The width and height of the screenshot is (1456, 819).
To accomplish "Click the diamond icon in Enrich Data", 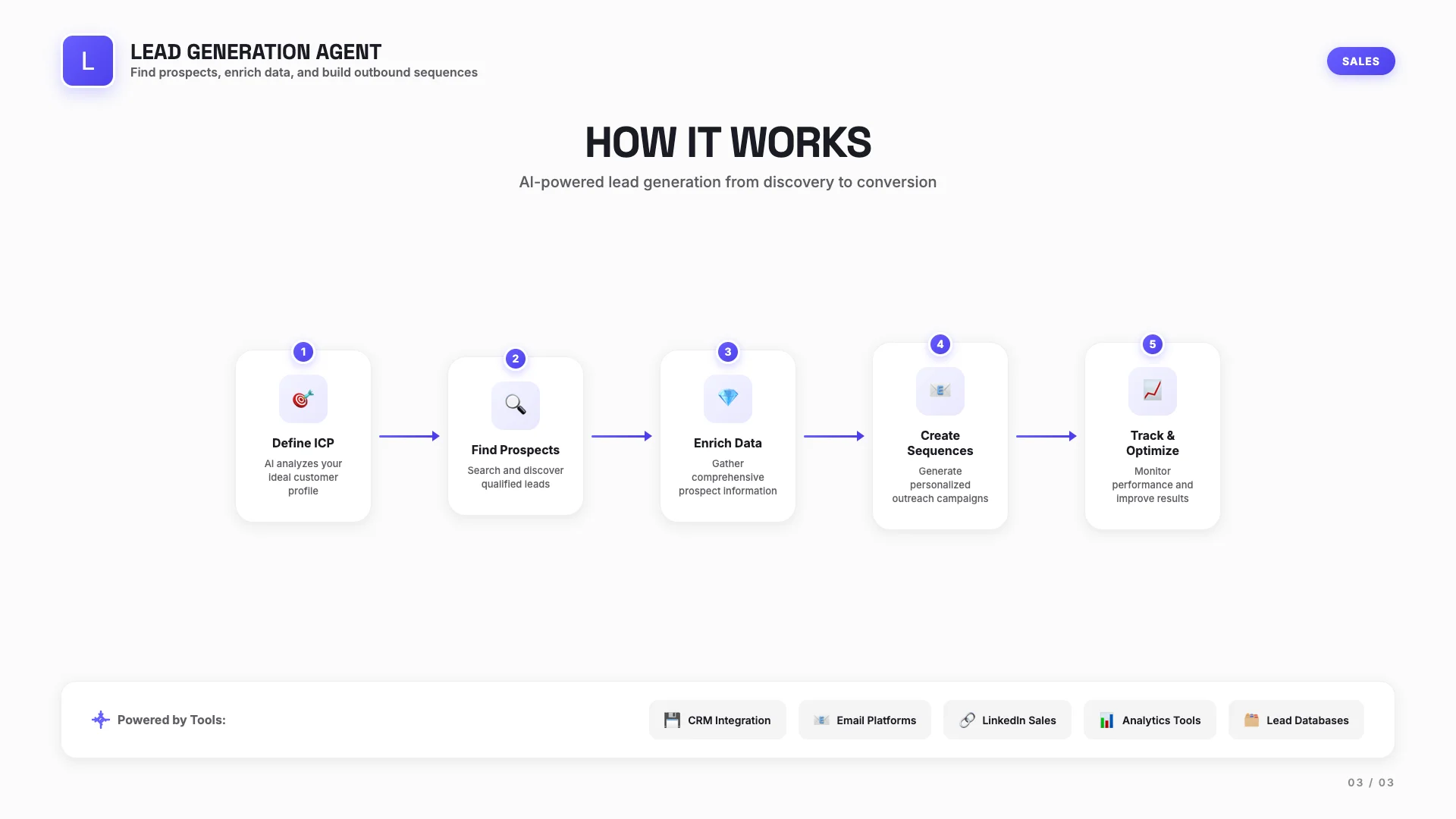I will [728, 398].
